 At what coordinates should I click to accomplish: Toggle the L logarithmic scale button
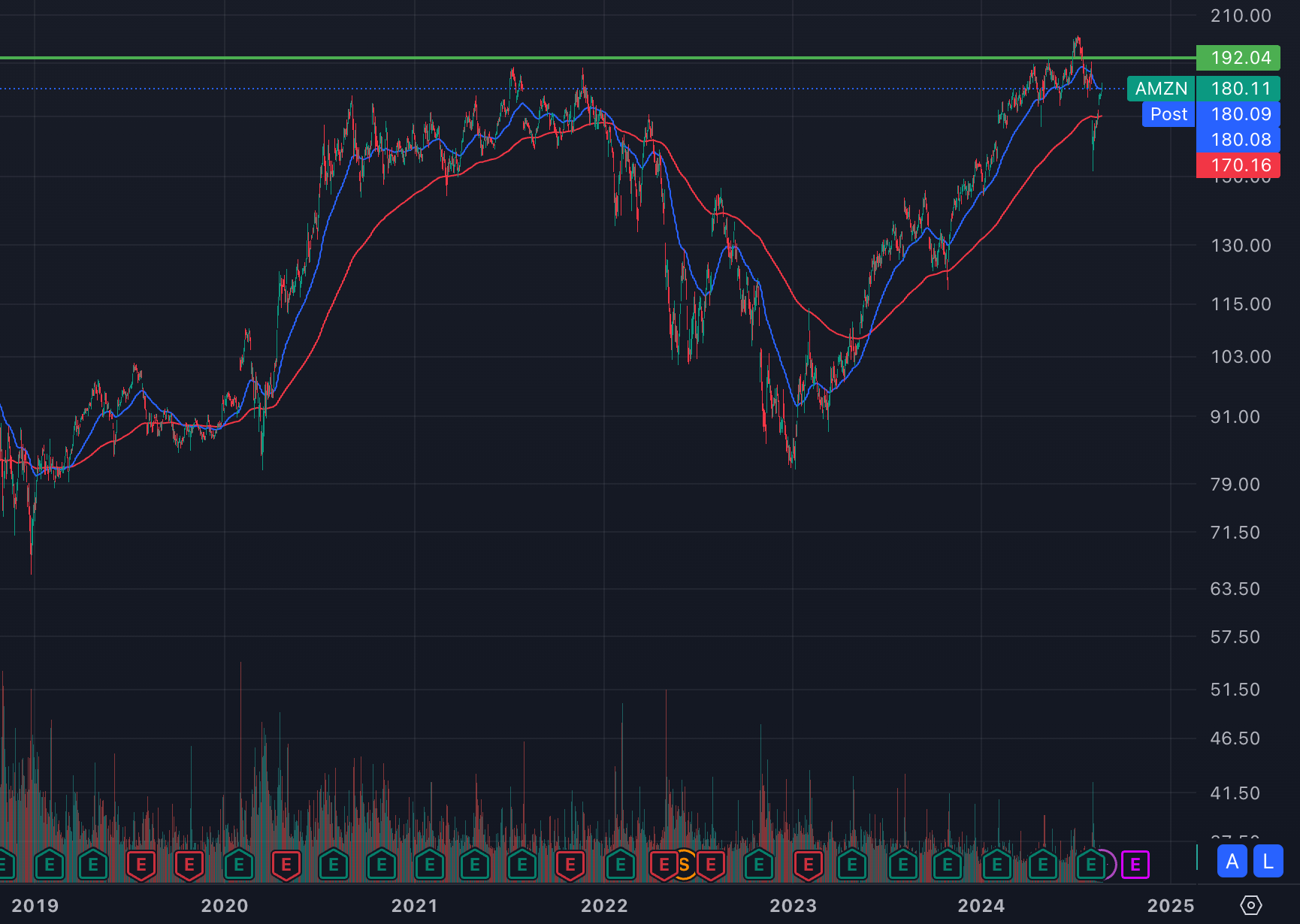coord(1268,862)
